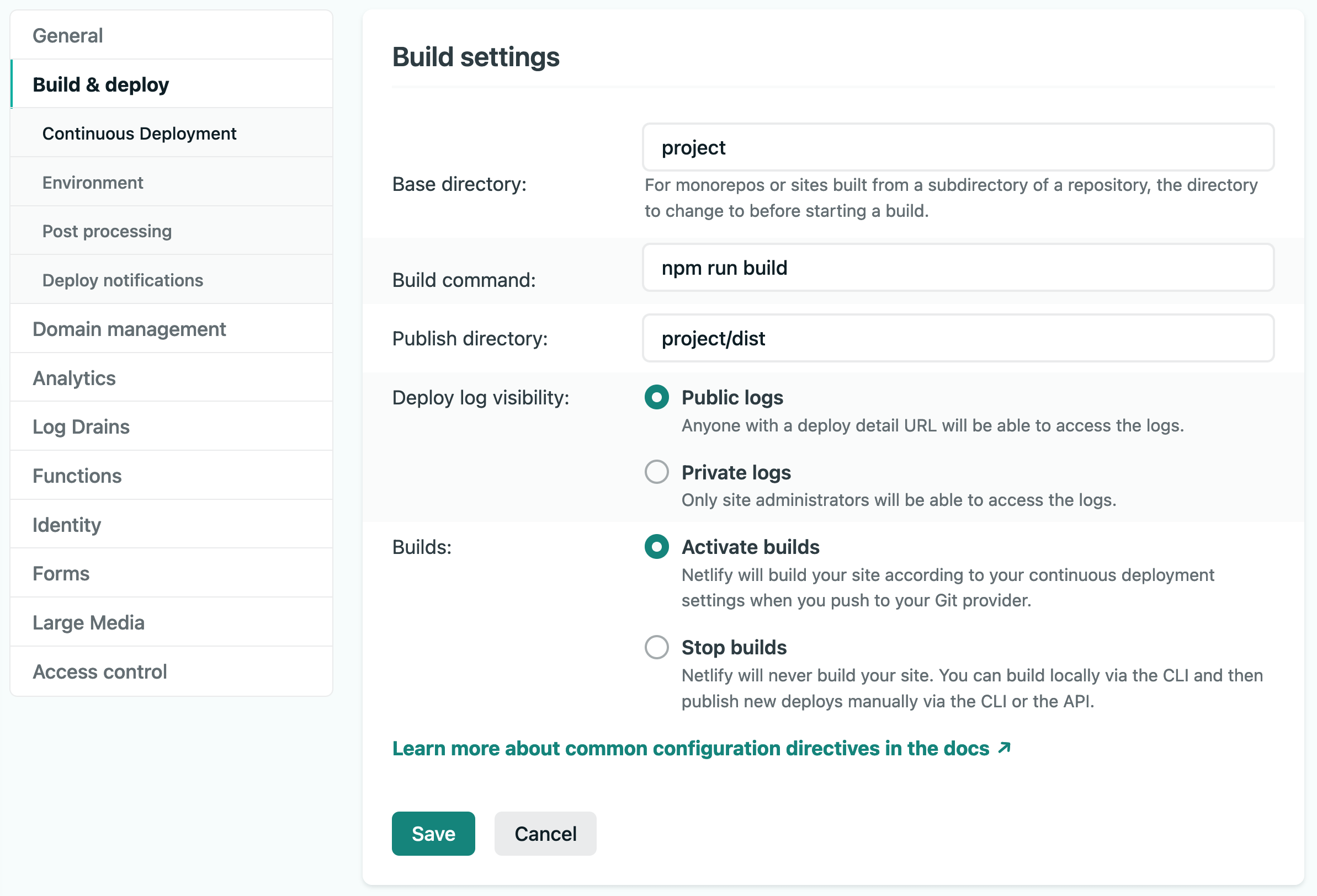
Task: Go to Log Drains settings
Action: point(81,426)
